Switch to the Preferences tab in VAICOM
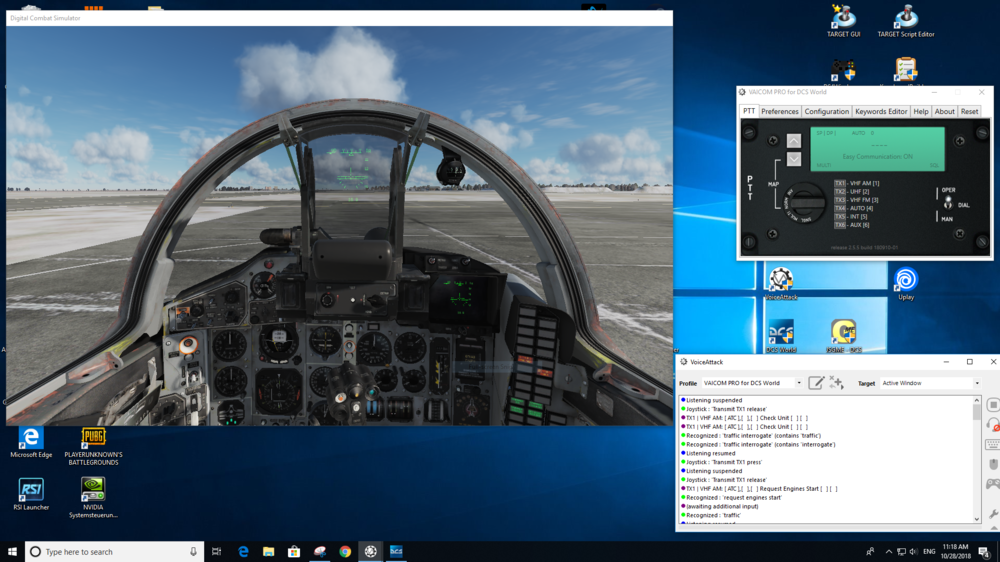The image size is (1000, 562). [779, 112]
